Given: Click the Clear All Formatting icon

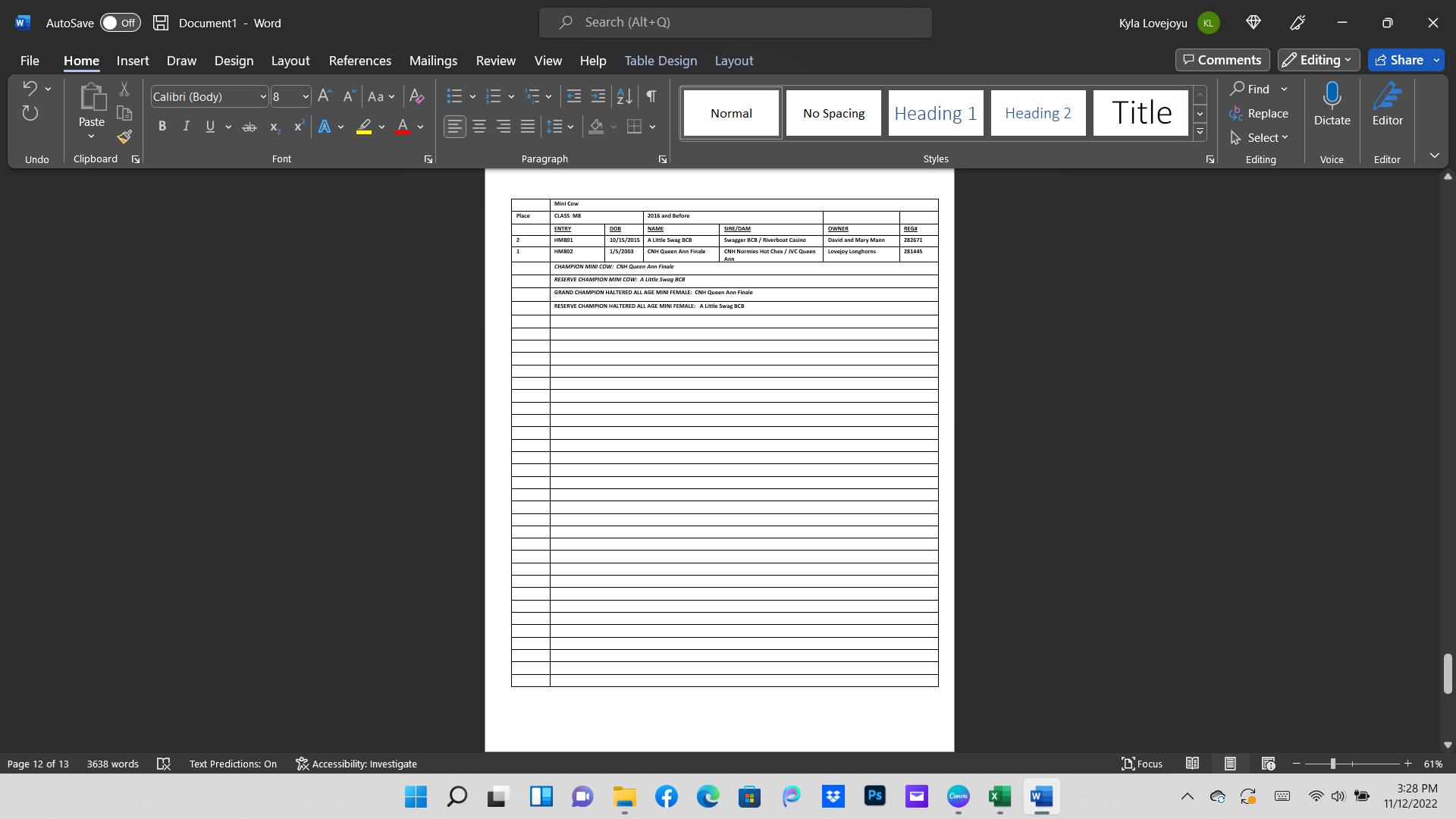Looking at the screenshot, I should click(x=416, y=96).
